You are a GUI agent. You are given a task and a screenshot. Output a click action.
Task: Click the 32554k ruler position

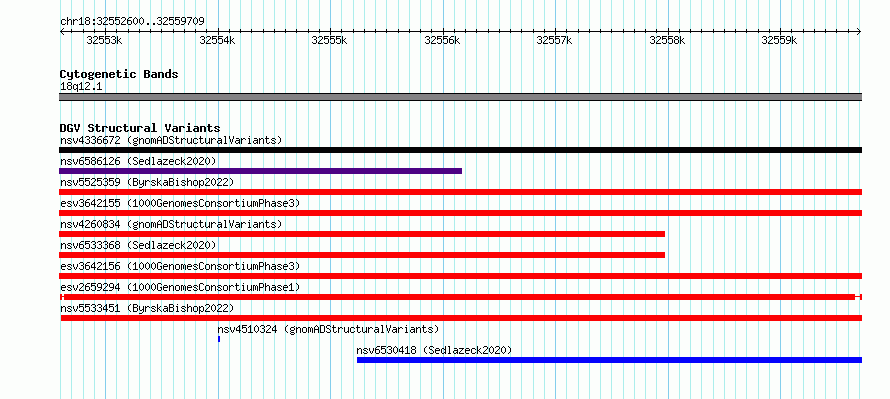click(x=217, y=40)
